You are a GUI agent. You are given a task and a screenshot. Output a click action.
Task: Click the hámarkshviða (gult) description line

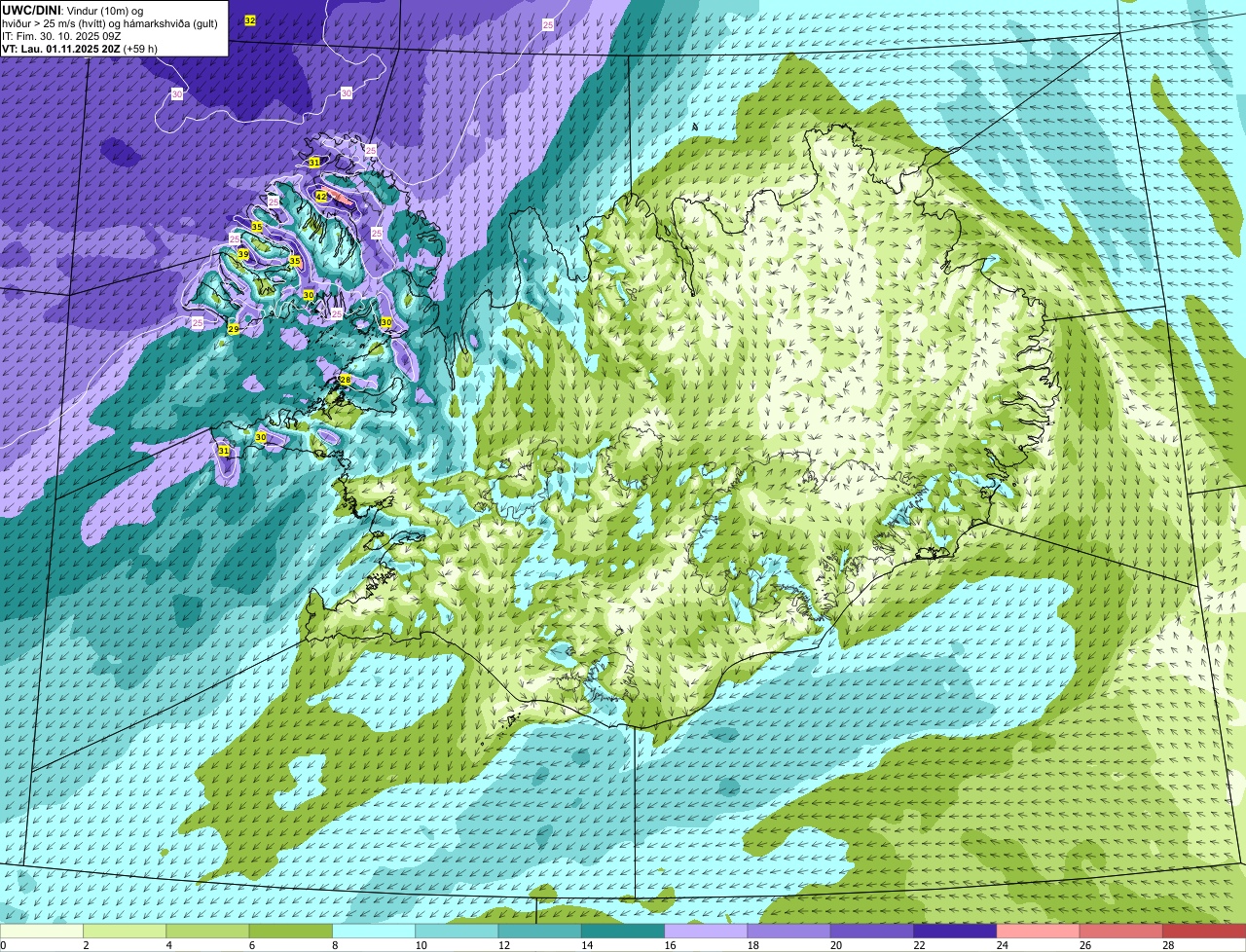110,23
